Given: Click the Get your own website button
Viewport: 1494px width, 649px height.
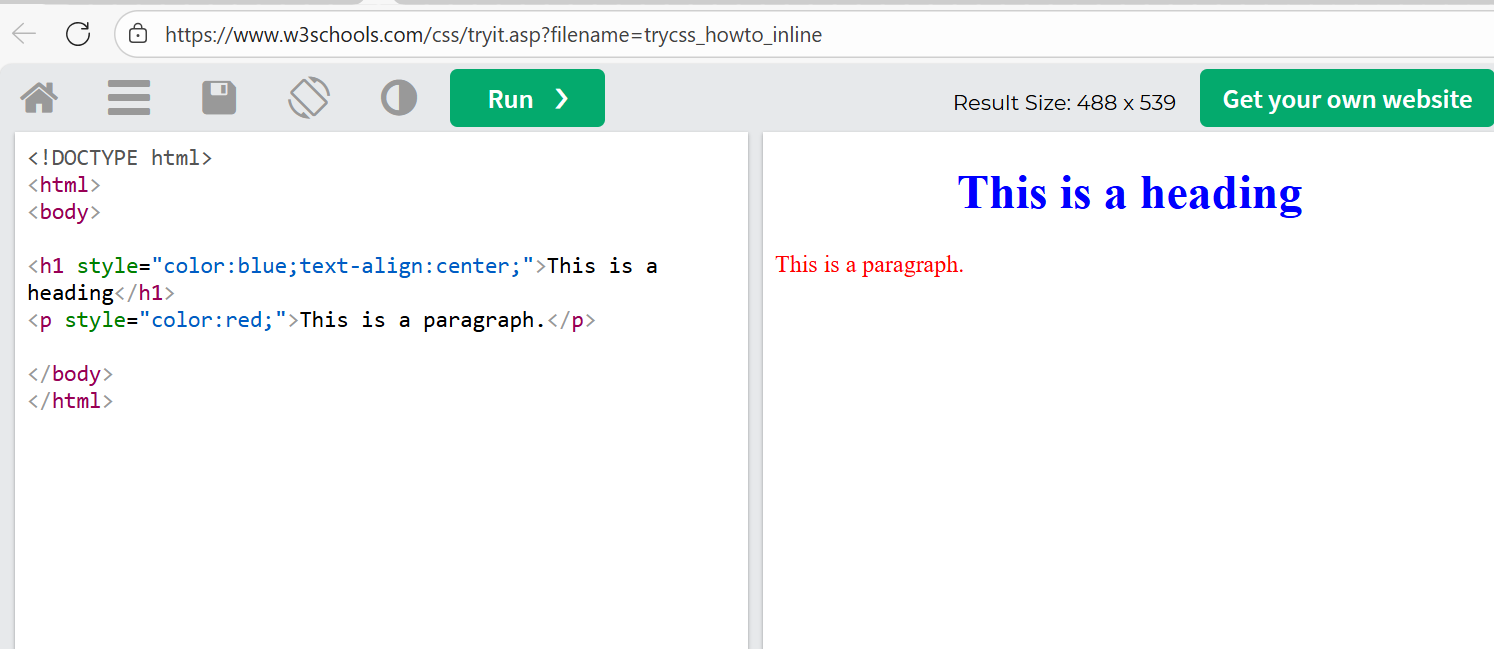Looking at the screenshot, I should click(1346, 99).
